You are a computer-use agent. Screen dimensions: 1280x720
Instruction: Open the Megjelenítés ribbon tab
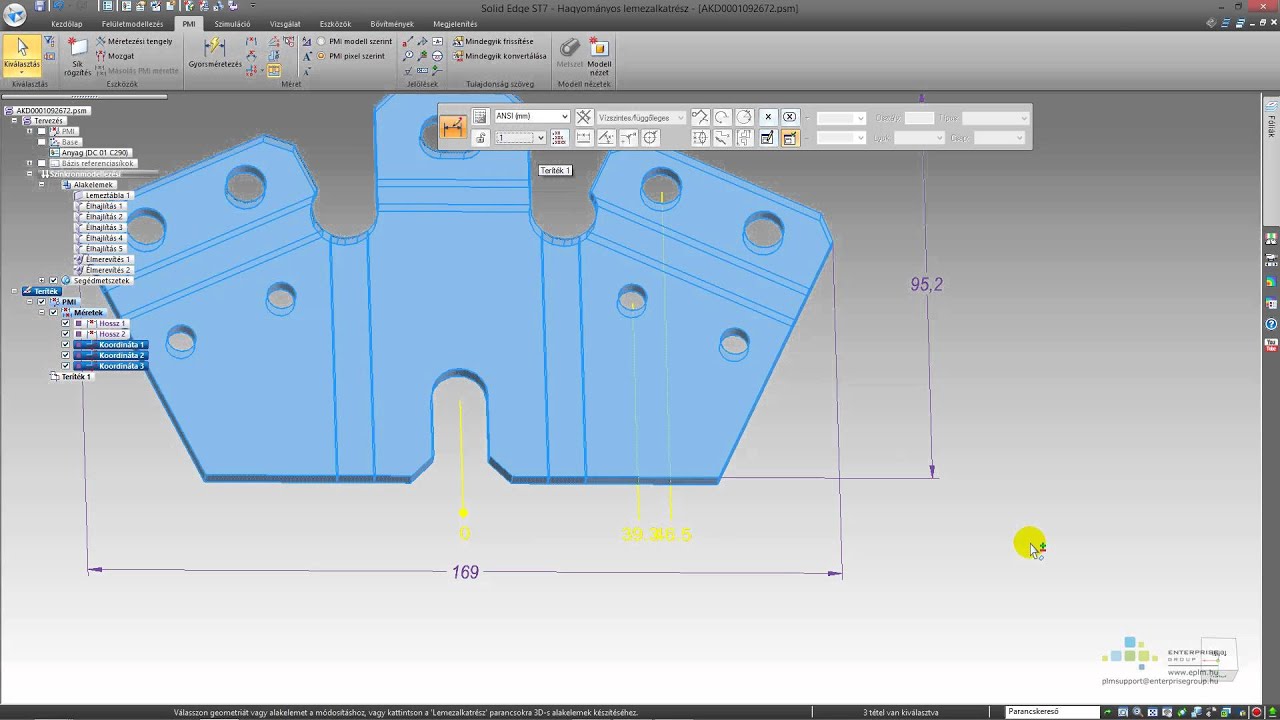click(x=455, y=24)
